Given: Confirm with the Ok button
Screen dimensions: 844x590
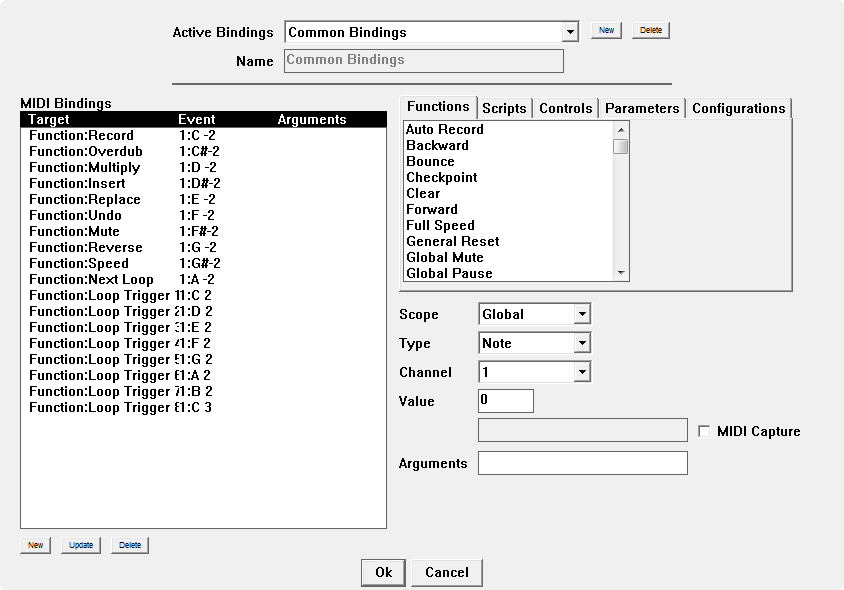Looking at the screenshot, I should click(383, 572).
